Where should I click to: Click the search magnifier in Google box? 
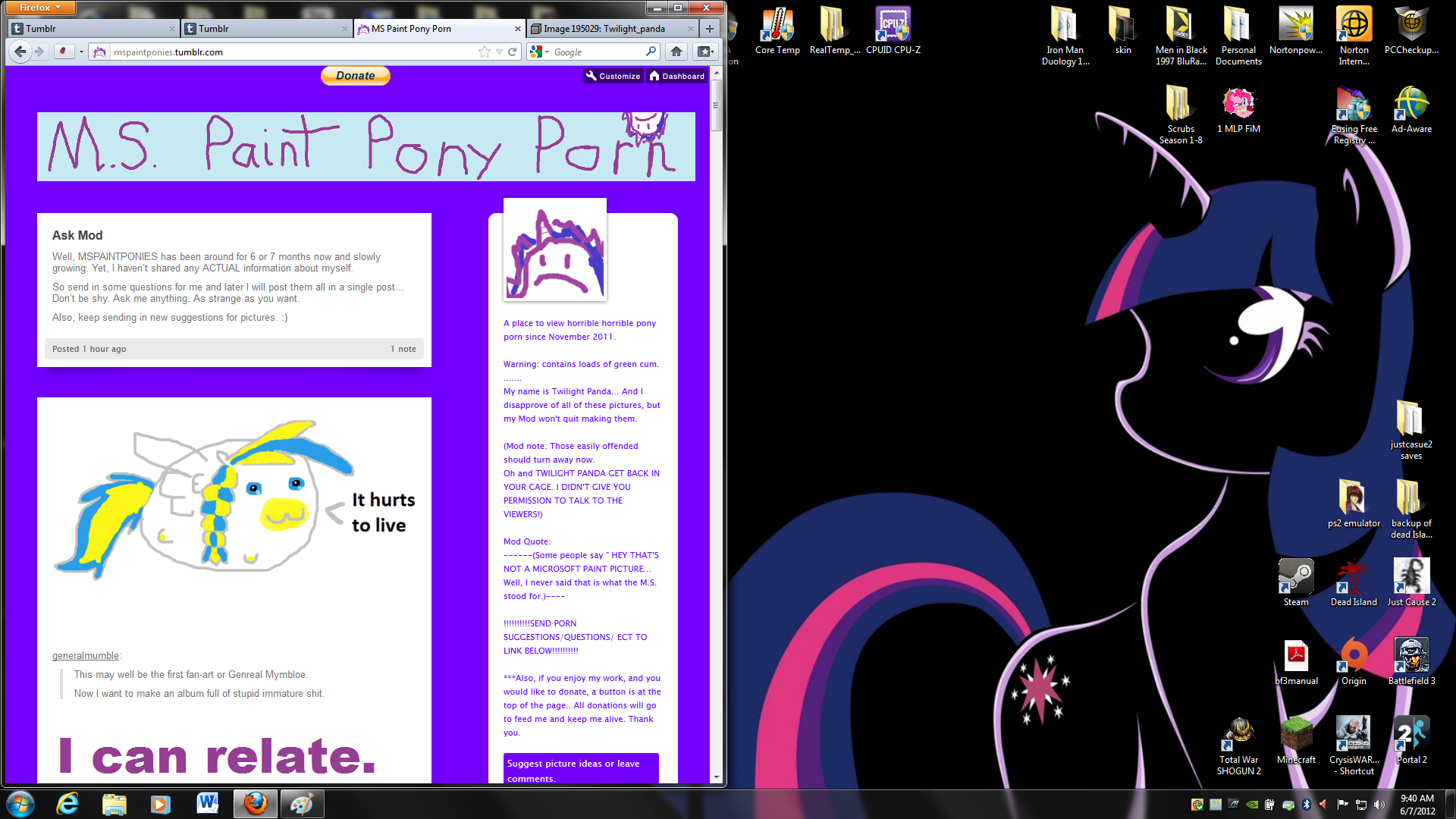coord(651,52)
